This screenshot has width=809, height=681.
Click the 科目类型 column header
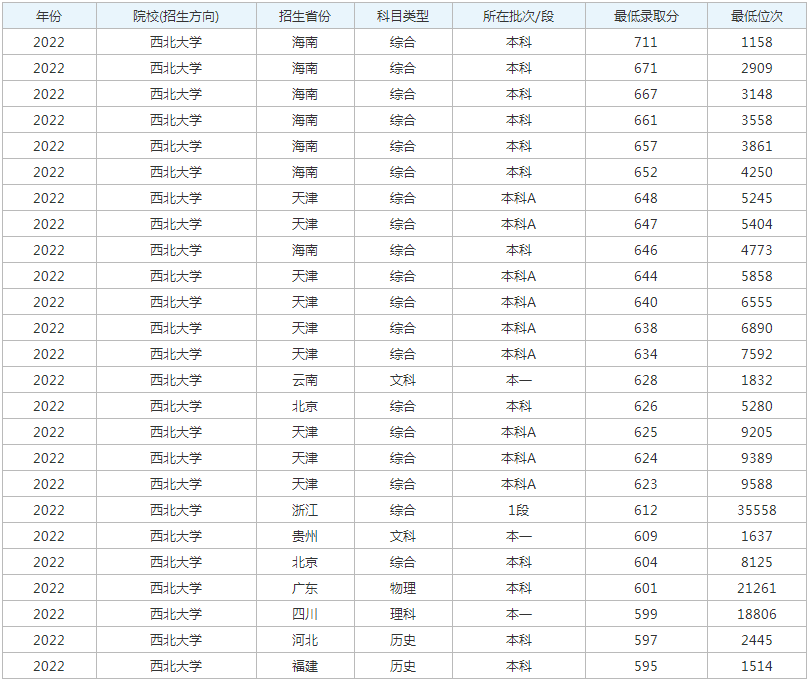pyautogui.click(x=403, y=16)
